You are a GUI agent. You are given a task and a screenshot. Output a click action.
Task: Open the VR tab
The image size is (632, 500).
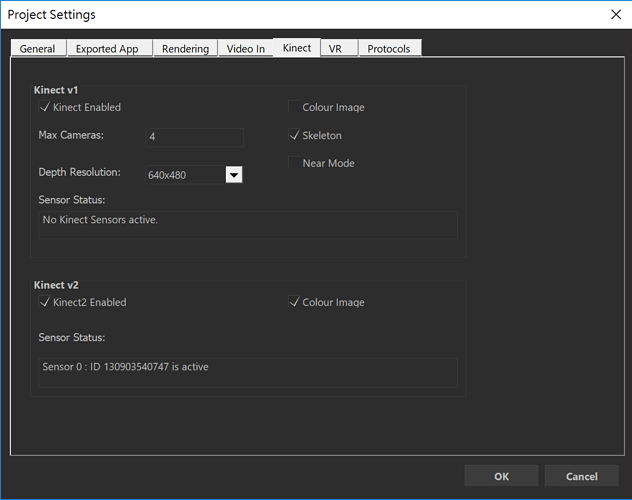click(x=339, y=48)
